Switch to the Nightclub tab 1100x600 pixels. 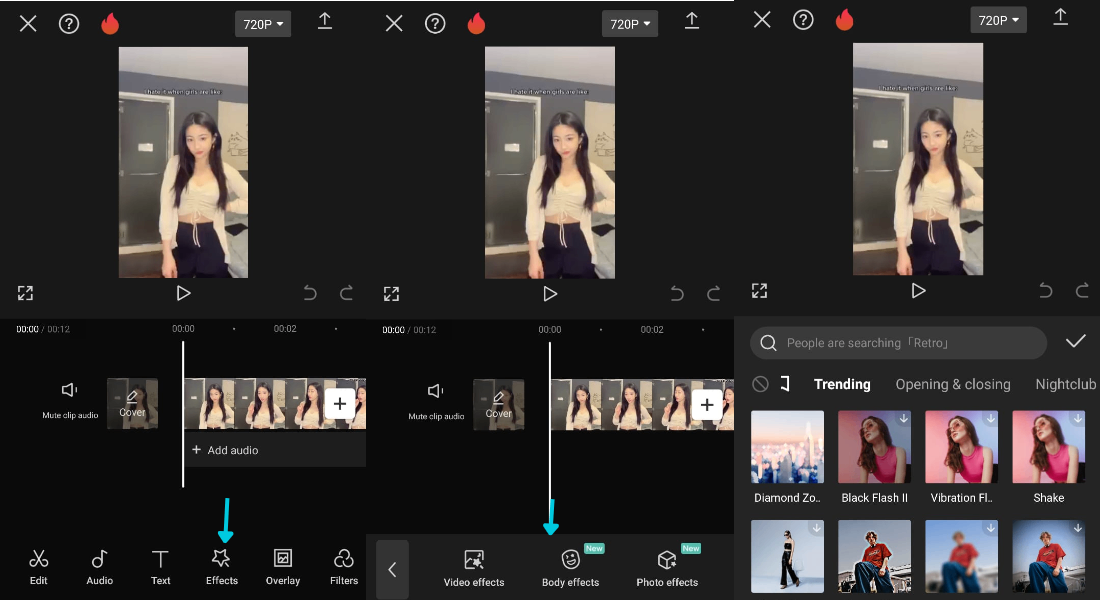(x=1066, y=384)
